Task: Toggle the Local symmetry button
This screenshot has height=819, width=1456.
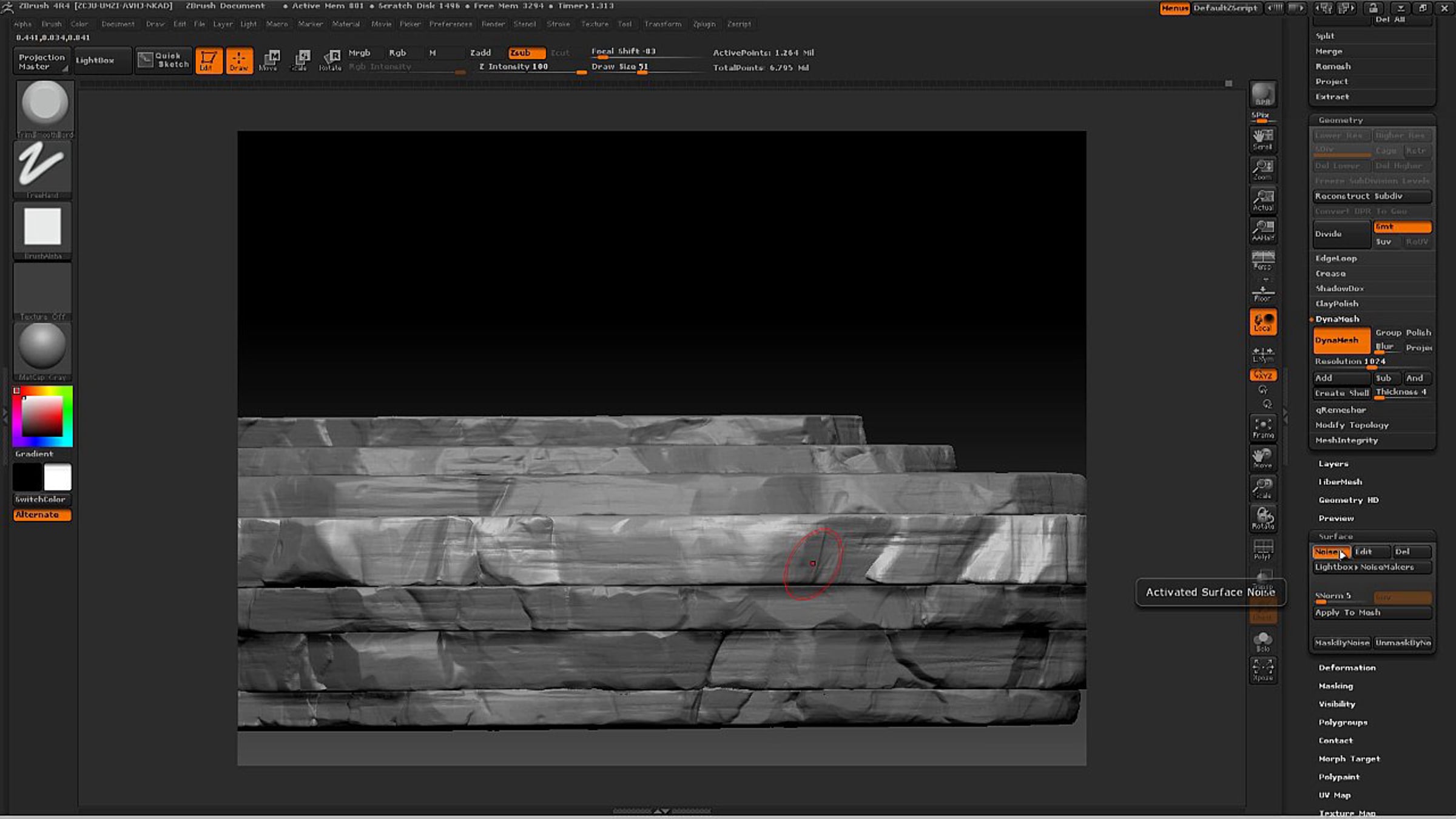Action: [1263, 322]
